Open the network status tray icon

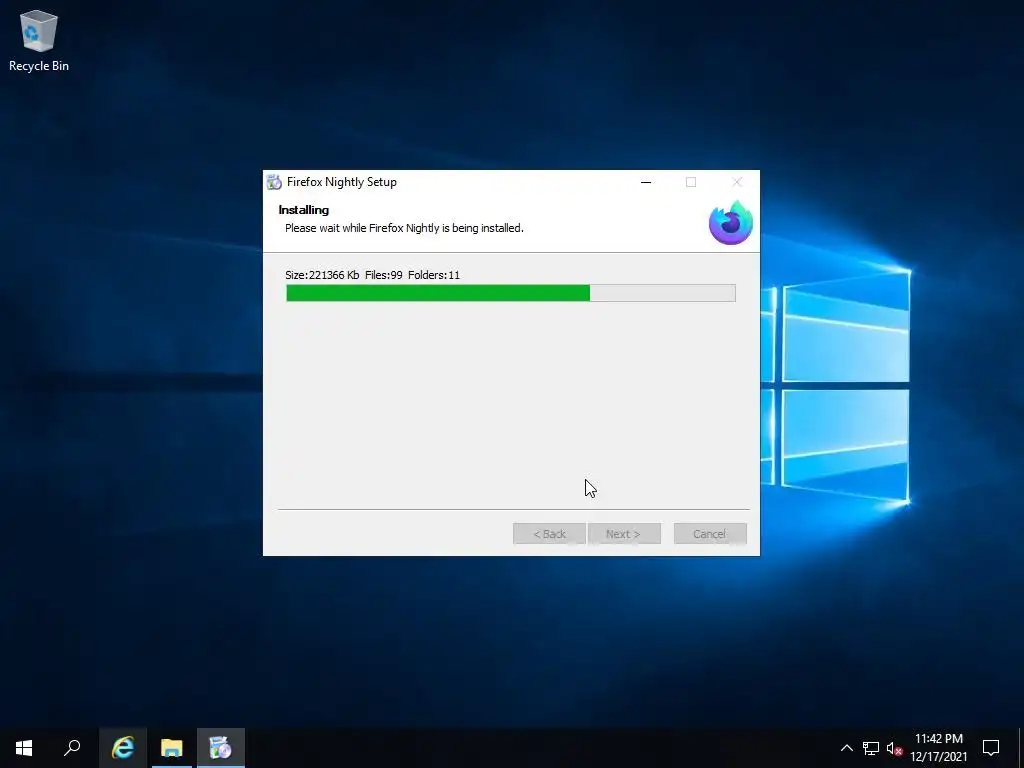(x=871, y=748)
